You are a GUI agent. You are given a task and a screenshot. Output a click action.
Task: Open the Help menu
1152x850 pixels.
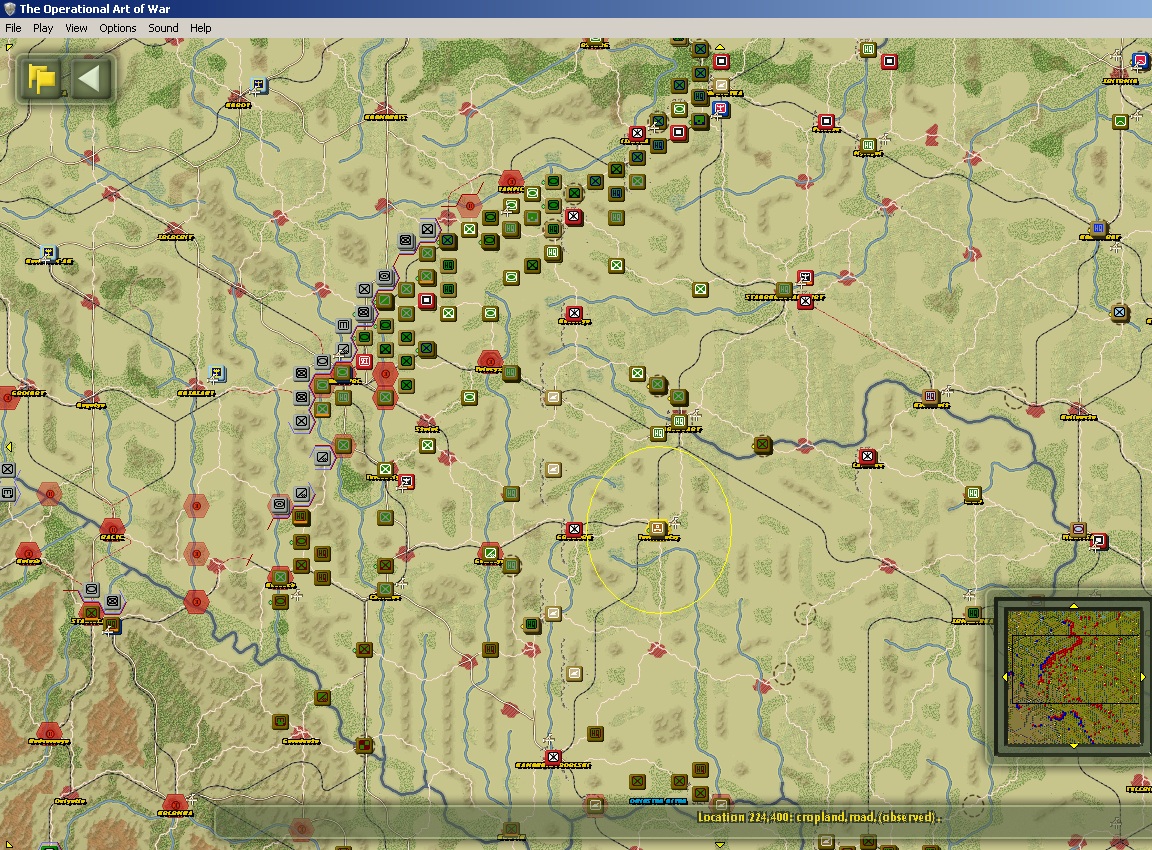pyautogui.click(x=201, y=28)
